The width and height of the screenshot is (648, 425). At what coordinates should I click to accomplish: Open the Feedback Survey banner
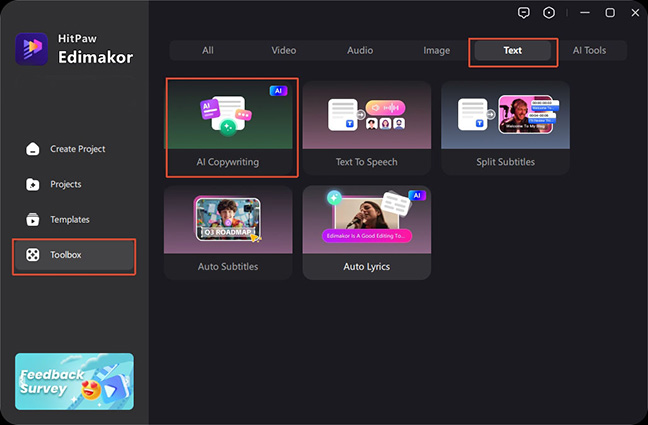[74, 382]
